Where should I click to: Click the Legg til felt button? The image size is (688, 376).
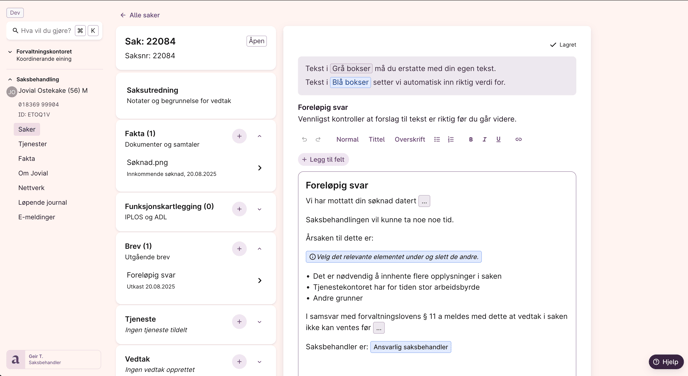pos(323,160)
